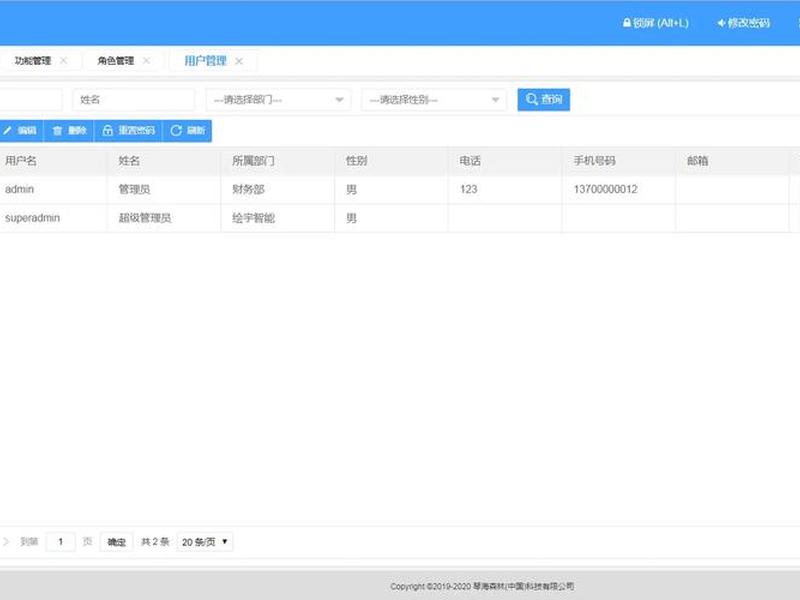Click the 修改密码 change password link
800x600 pixels.
pos(743,23)
